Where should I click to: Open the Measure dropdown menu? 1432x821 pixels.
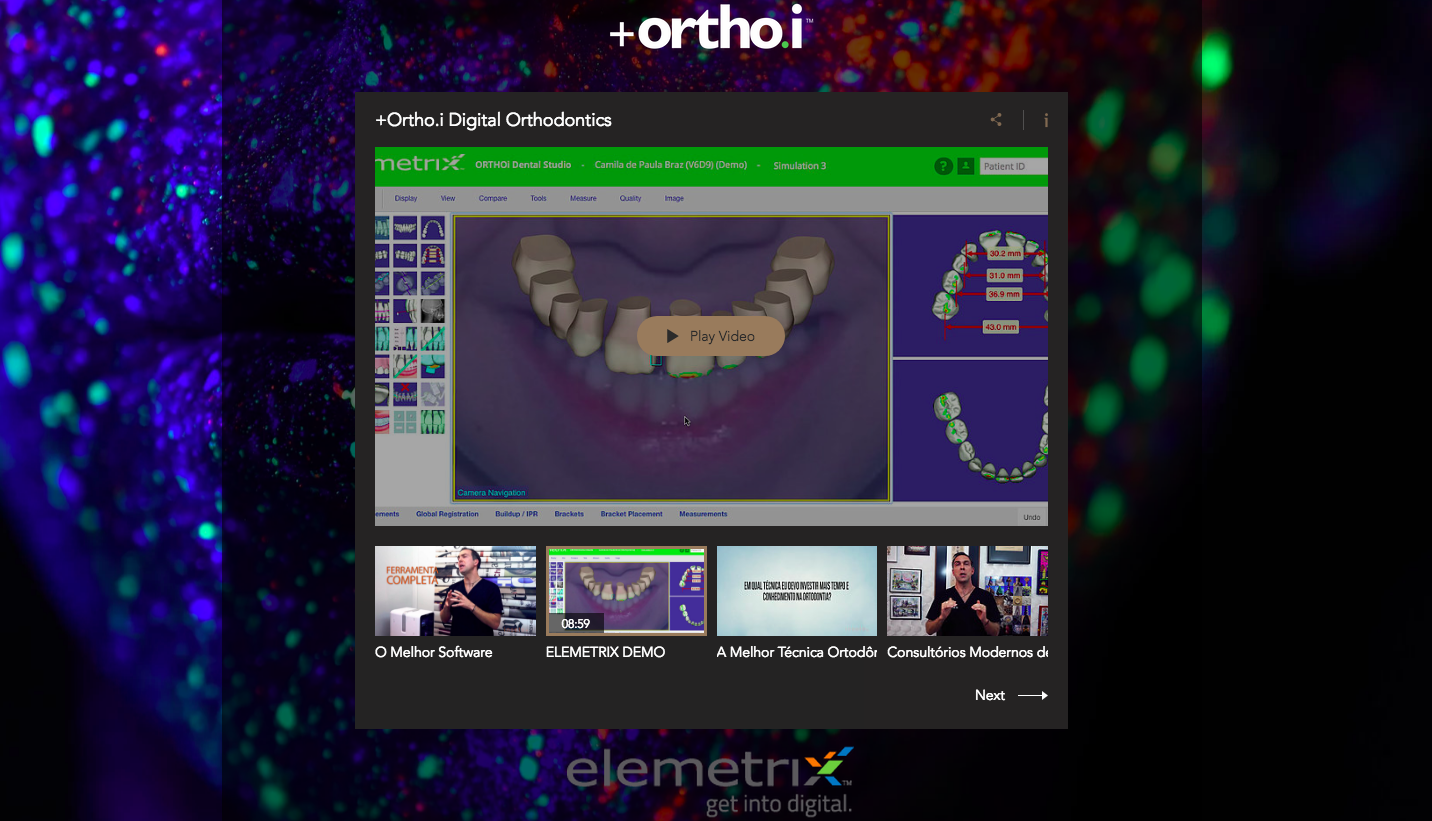pyautogui.click(x=583, y=198)
